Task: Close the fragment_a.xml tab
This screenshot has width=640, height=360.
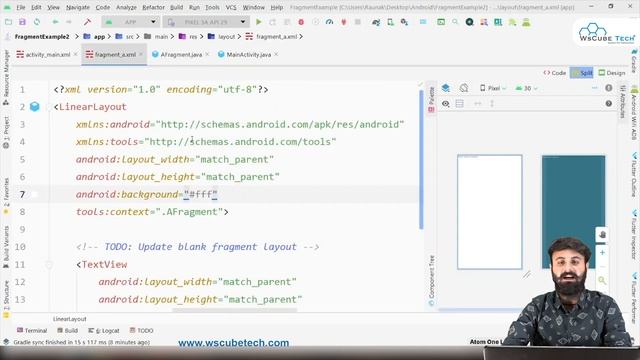Action: [141, 54]
